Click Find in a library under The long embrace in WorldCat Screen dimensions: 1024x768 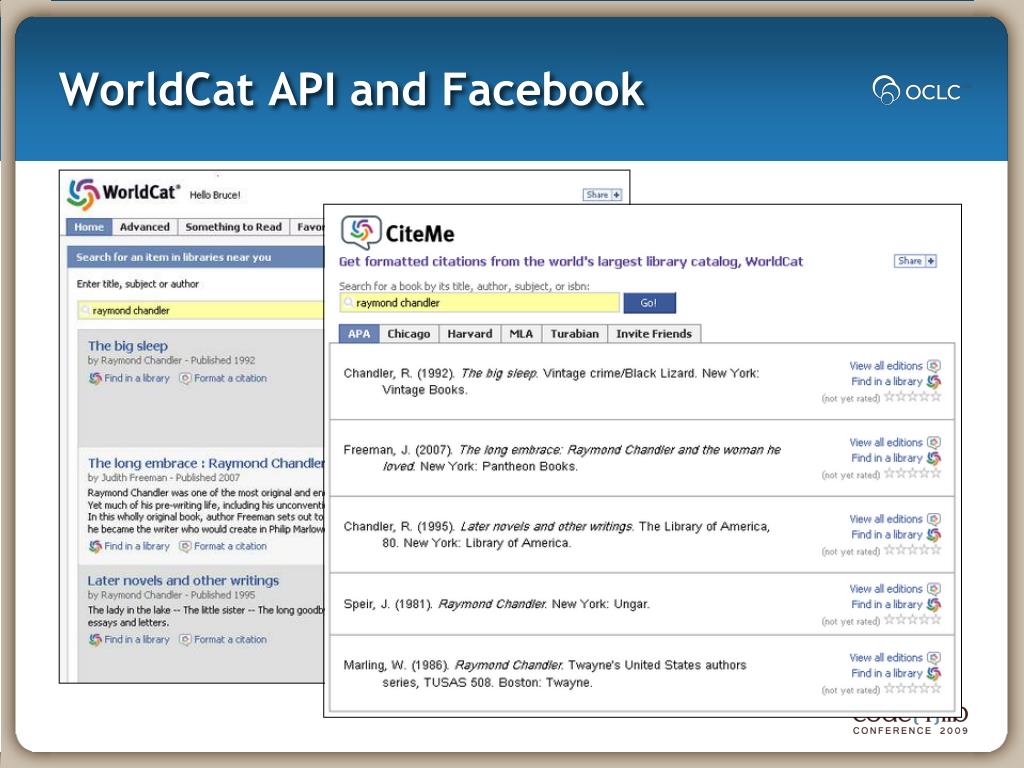(x=136, y=546)
